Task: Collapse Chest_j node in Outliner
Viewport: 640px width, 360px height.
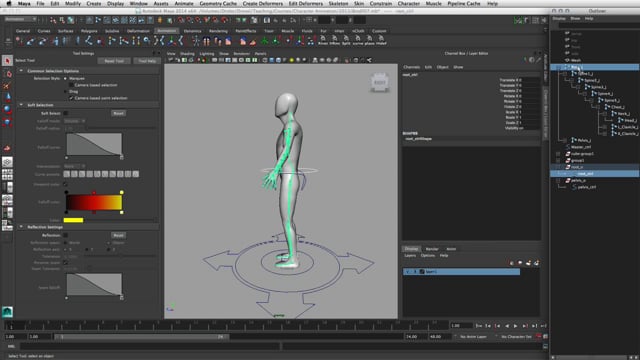Action: (598, 107)
